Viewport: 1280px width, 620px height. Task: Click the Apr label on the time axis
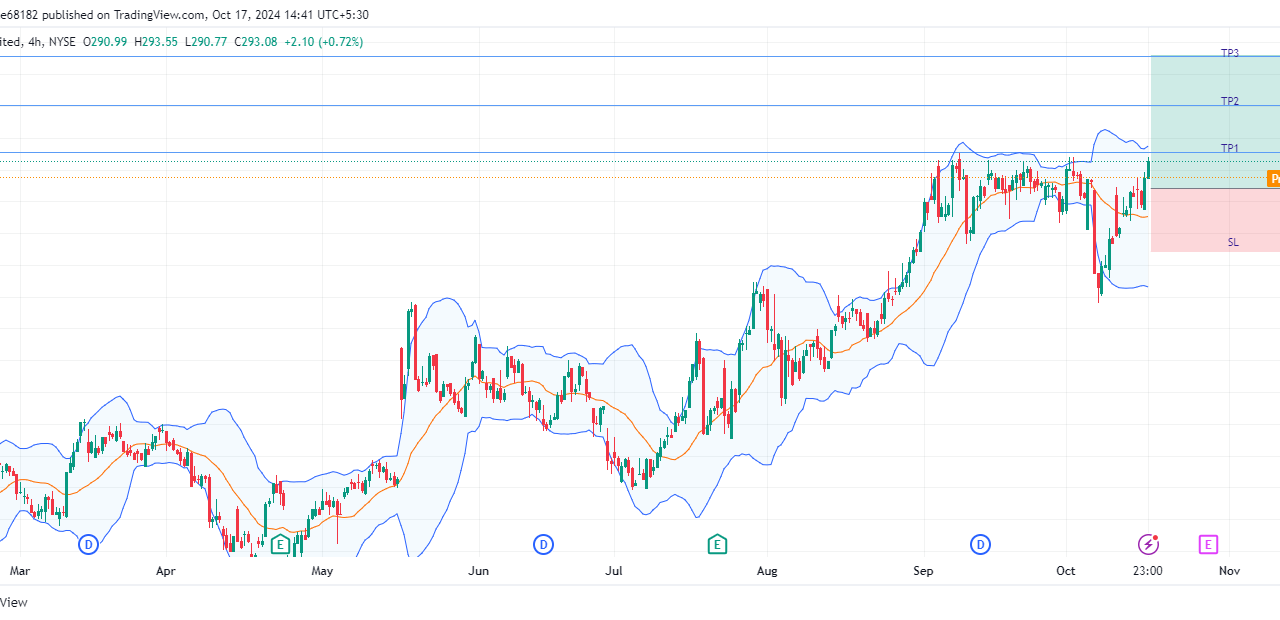166,571
